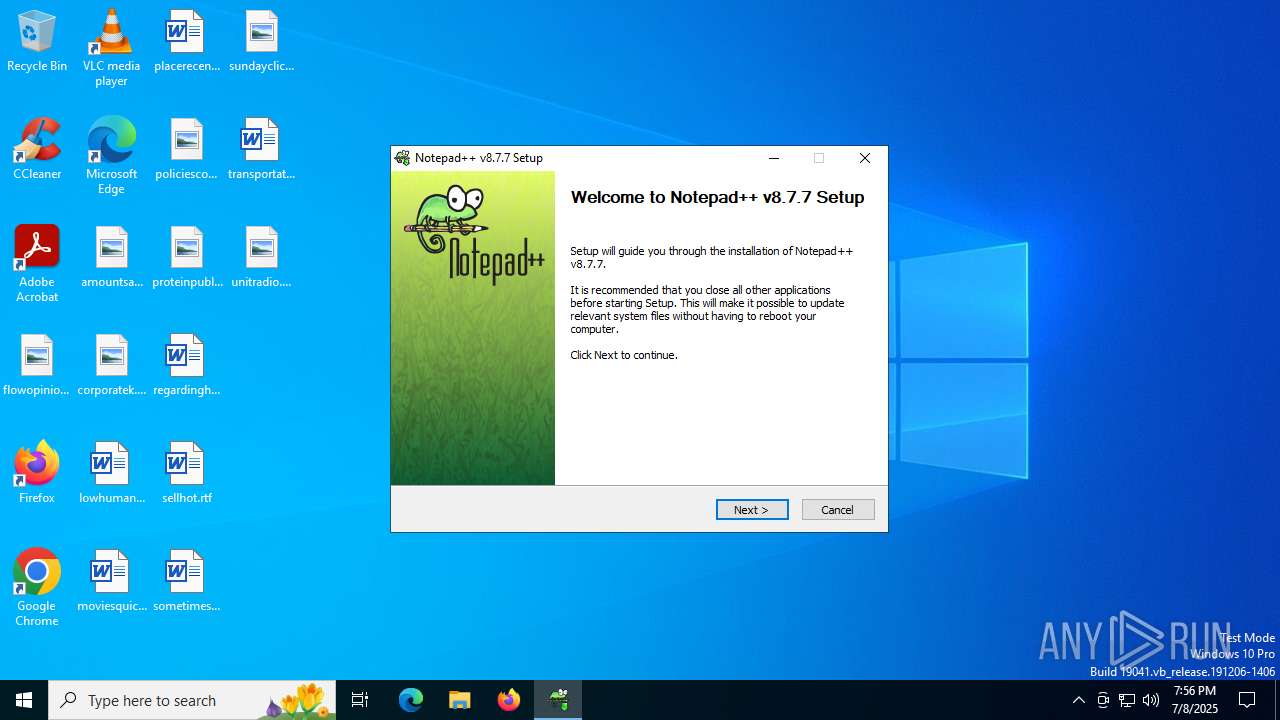Image resolution: width=1280 pixels, height=720 pixels.
Task: Select the moviesquic Word document icon
Action: pyautogui.click(x=111, y=581)
